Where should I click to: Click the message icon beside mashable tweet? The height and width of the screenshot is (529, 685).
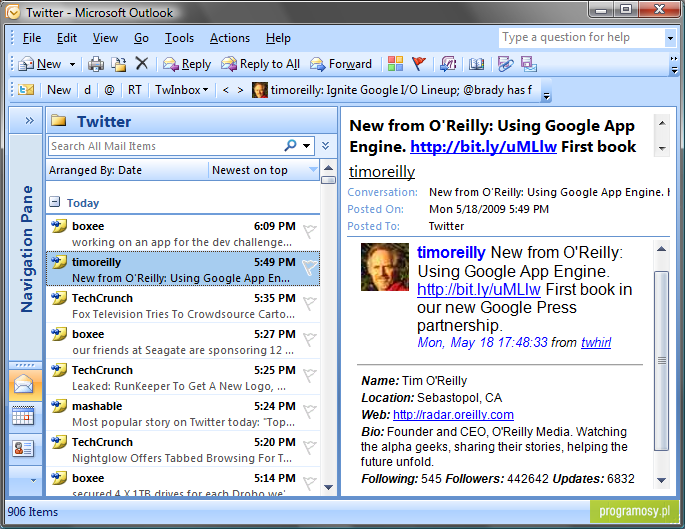[x=59, y=406]
